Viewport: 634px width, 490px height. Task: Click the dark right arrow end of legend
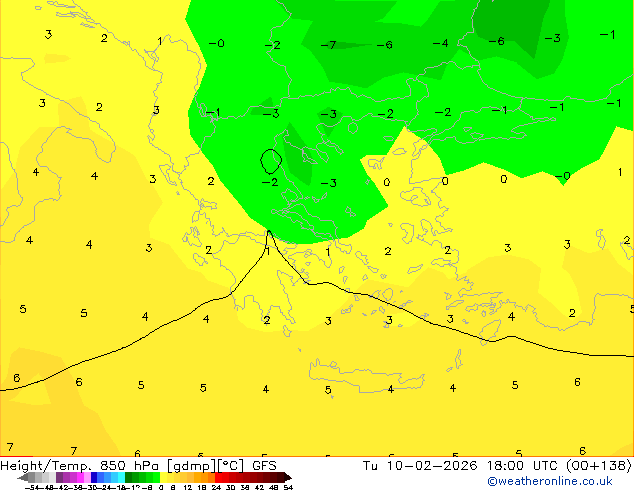tap(288, 478)
